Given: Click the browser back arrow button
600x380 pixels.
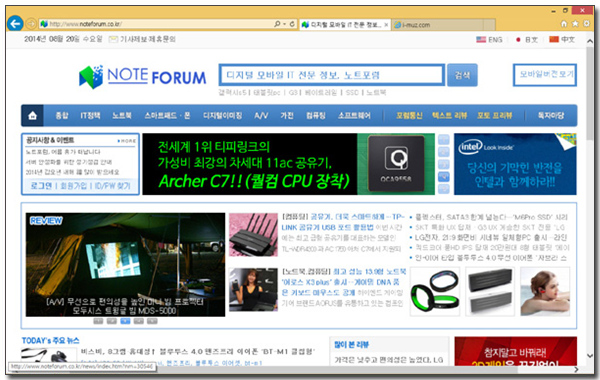Looking at the screenshot, I should pos(15,24).
